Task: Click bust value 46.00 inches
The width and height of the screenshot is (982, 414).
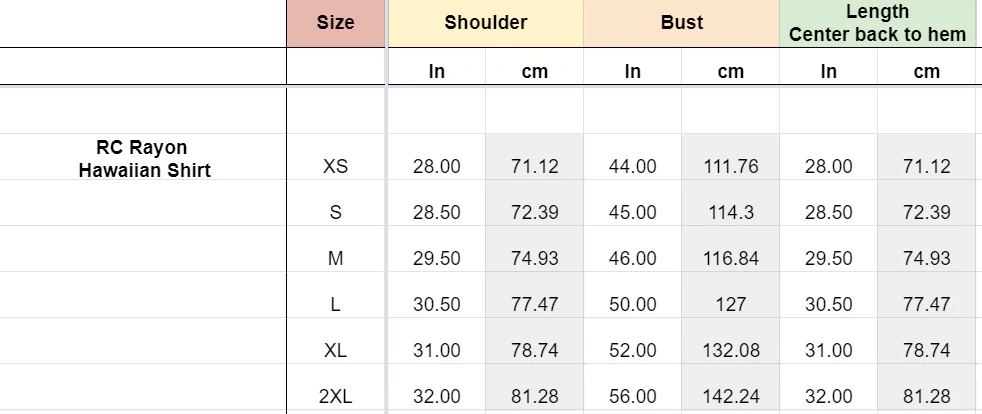Action: coord(633,259)
